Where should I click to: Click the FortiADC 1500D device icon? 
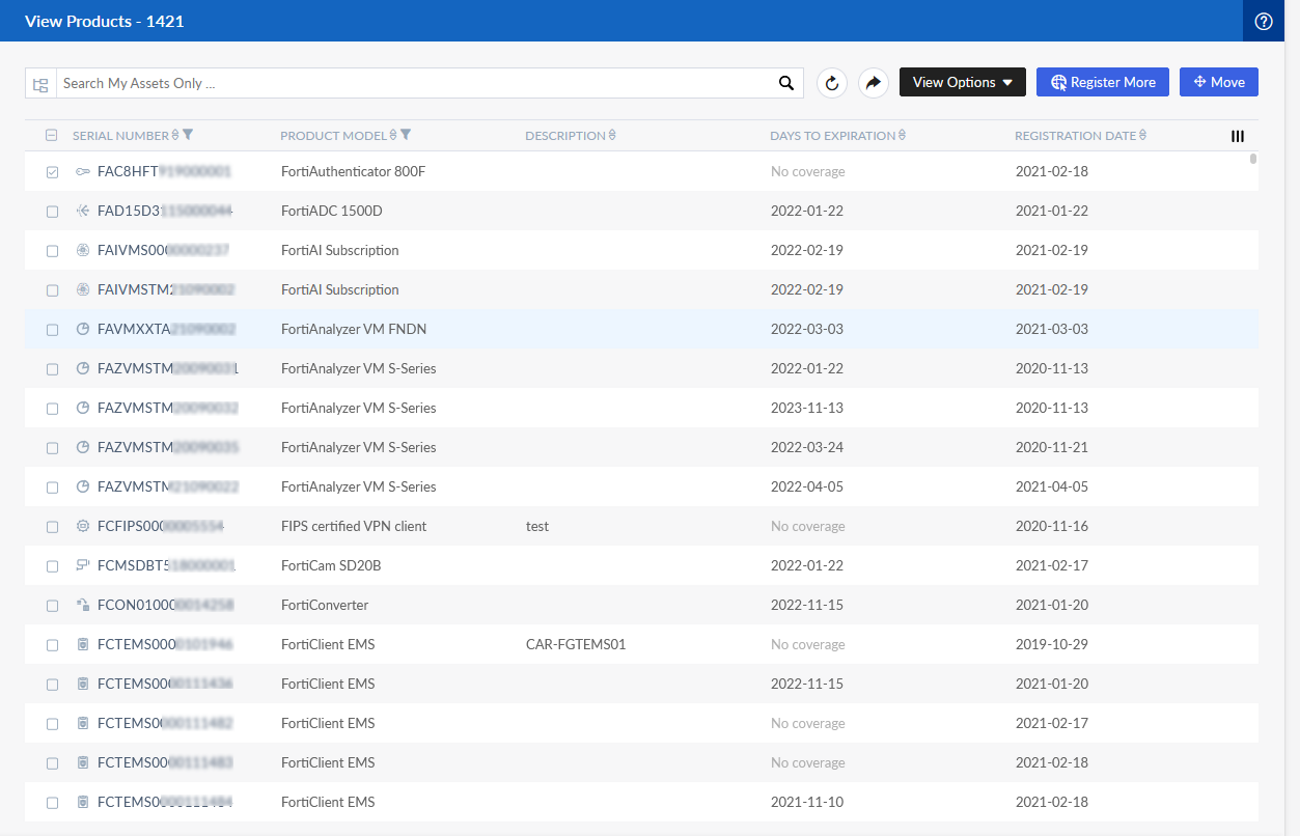[83, 211]
